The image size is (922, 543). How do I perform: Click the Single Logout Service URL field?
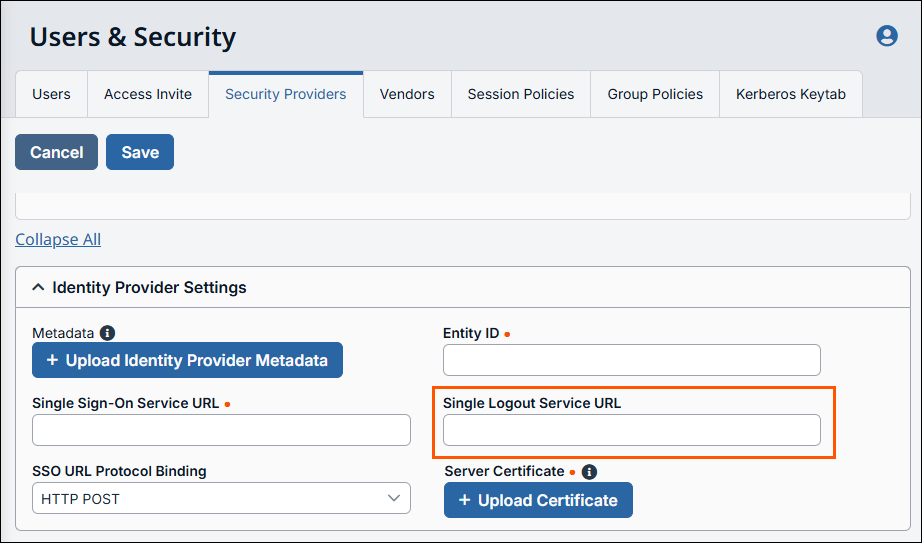click(x=631, y=430)
